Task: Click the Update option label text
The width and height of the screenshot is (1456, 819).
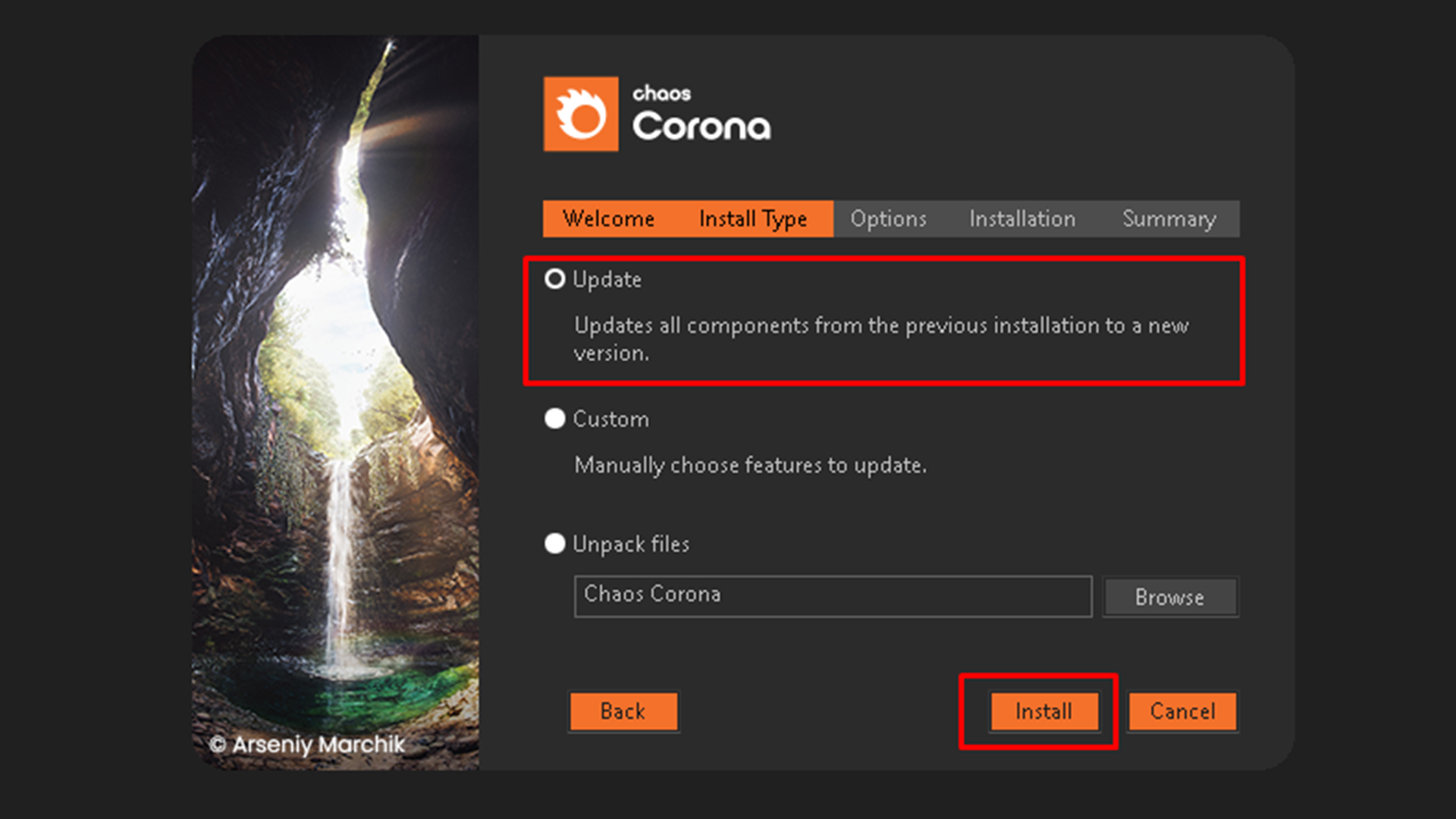Action: tap(607, 279)
